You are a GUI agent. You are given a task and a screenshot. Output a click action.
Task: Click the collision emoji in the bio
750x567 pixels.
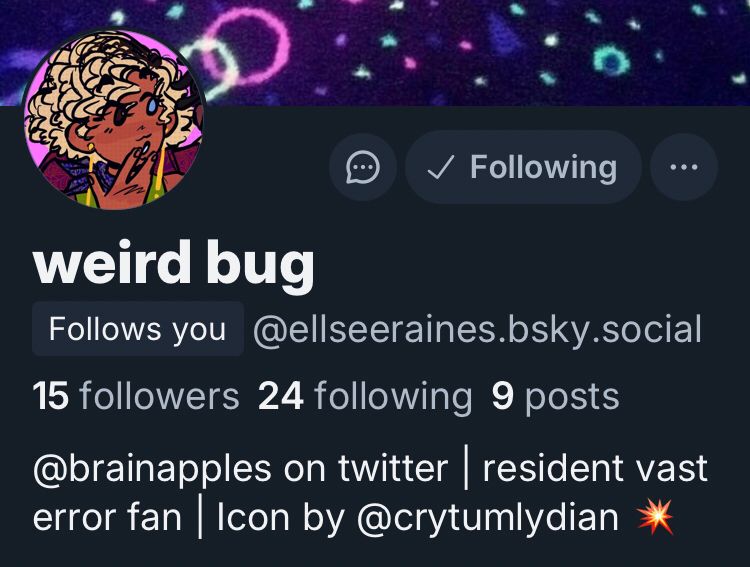point(655,517)
